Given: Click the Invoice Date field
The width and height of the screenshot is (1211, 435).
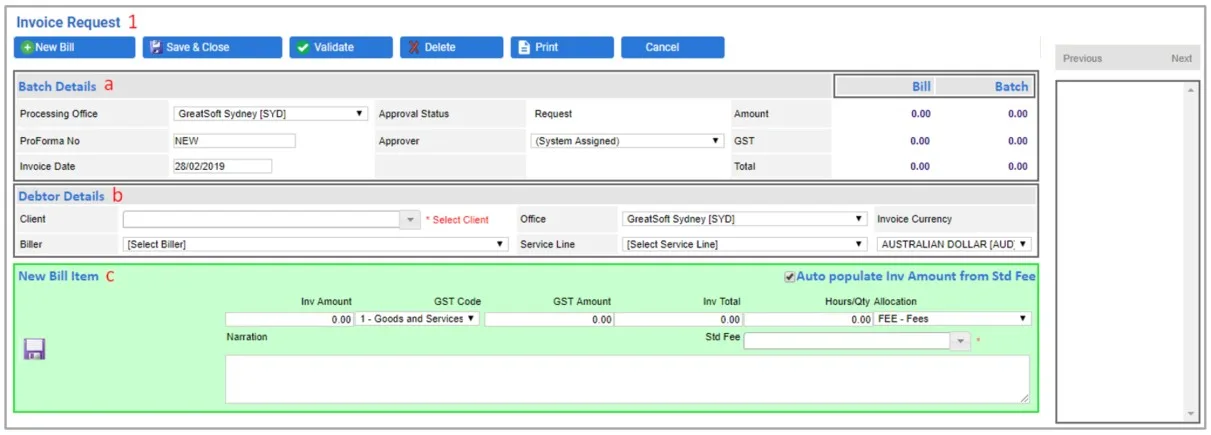Looking at the screenshot, I should tap(222, 167).
